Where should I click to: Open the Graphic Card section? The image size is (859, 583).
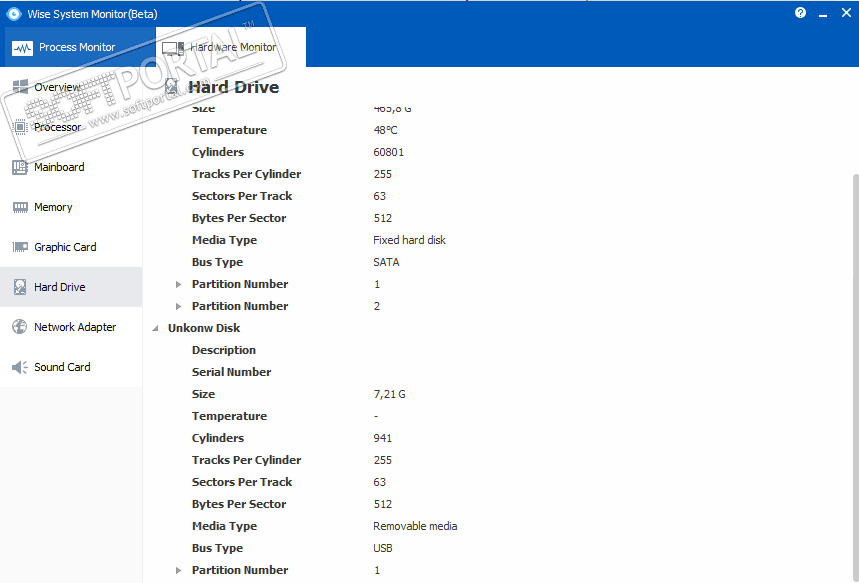pos(71,247)
